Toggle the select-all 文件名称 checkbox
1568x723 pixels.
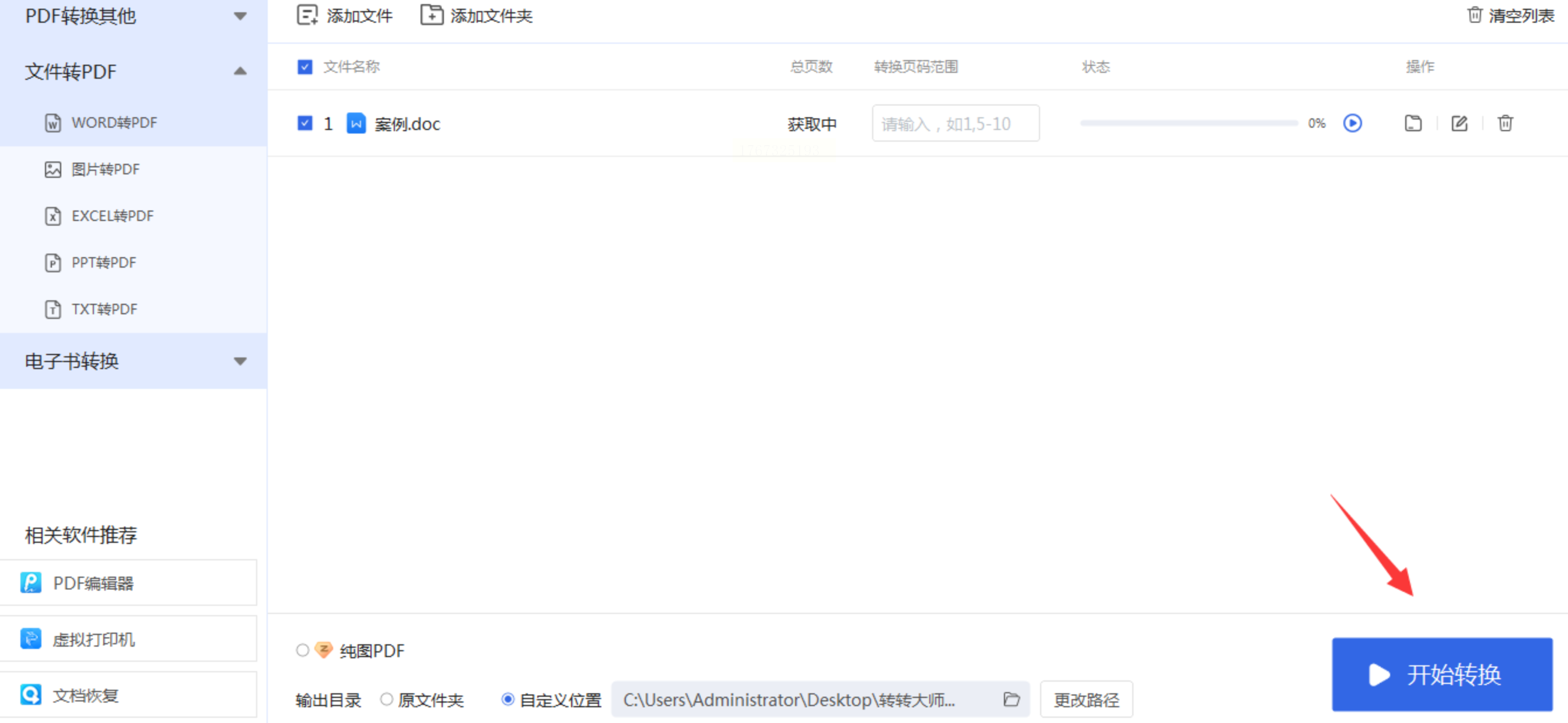click(x=305, y=66)
